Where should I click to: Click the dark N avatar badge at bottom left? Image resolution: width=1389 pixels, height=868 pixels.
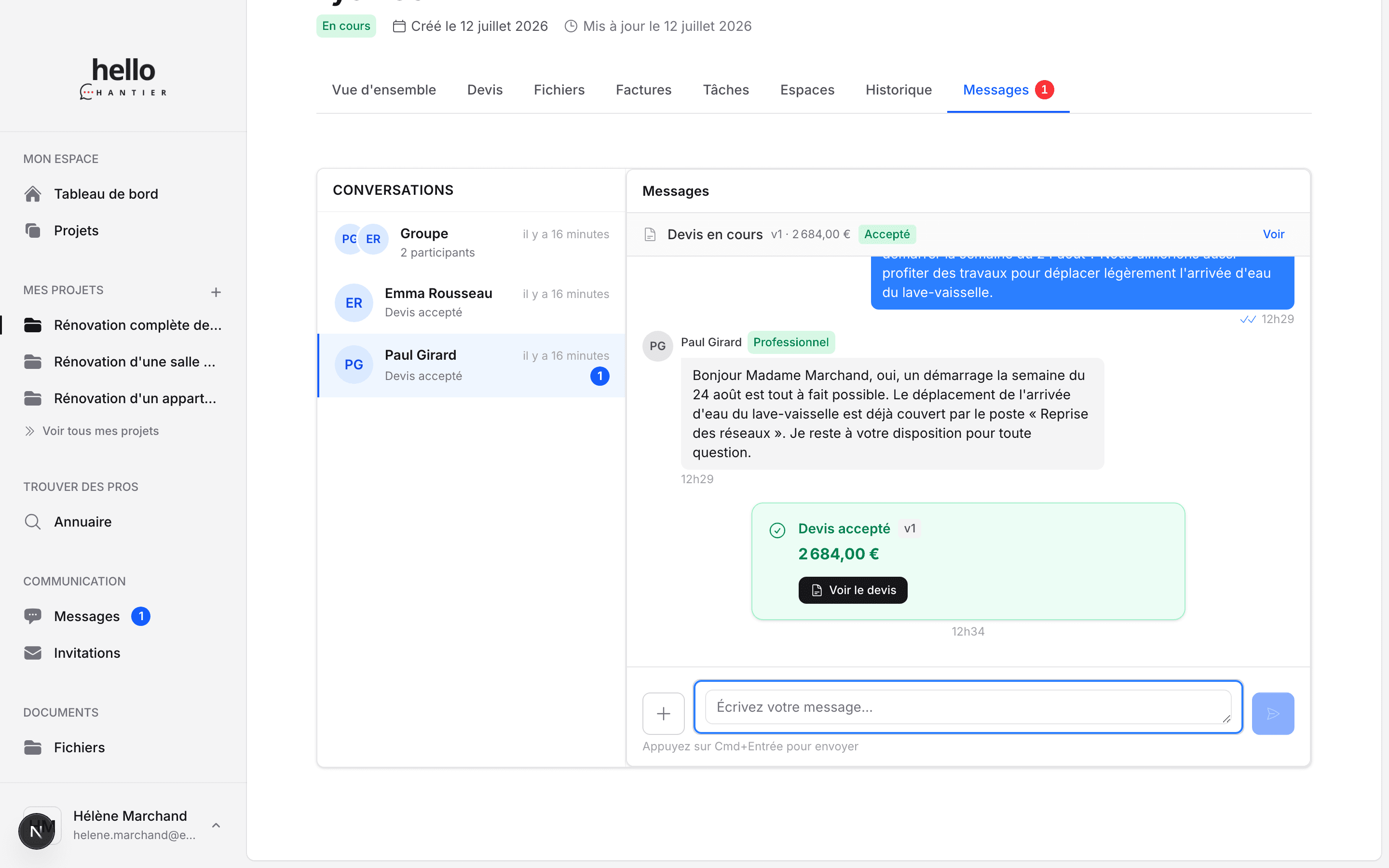coord(36,831)
